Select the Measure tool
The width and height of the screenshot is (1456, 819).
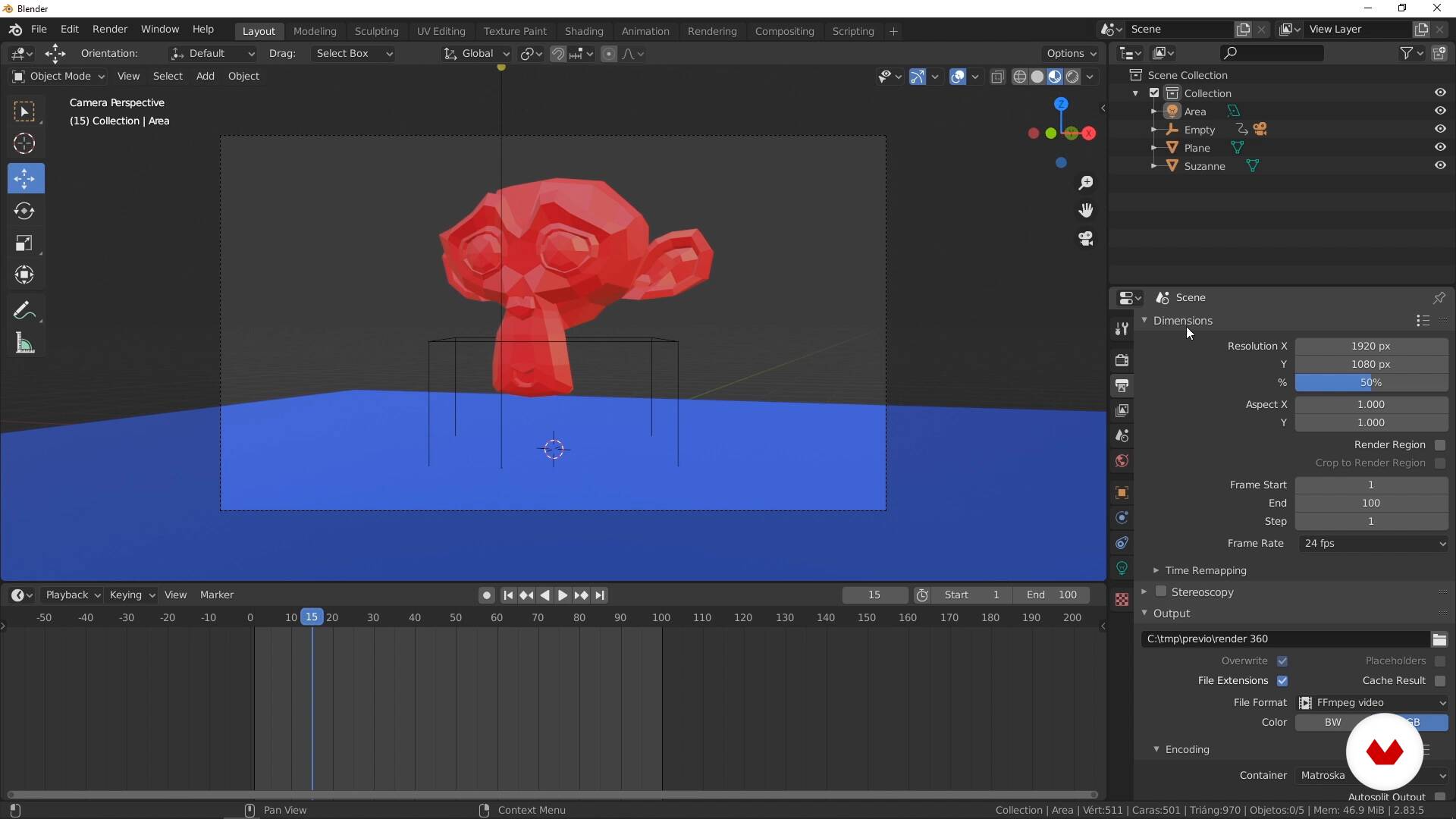25,344
